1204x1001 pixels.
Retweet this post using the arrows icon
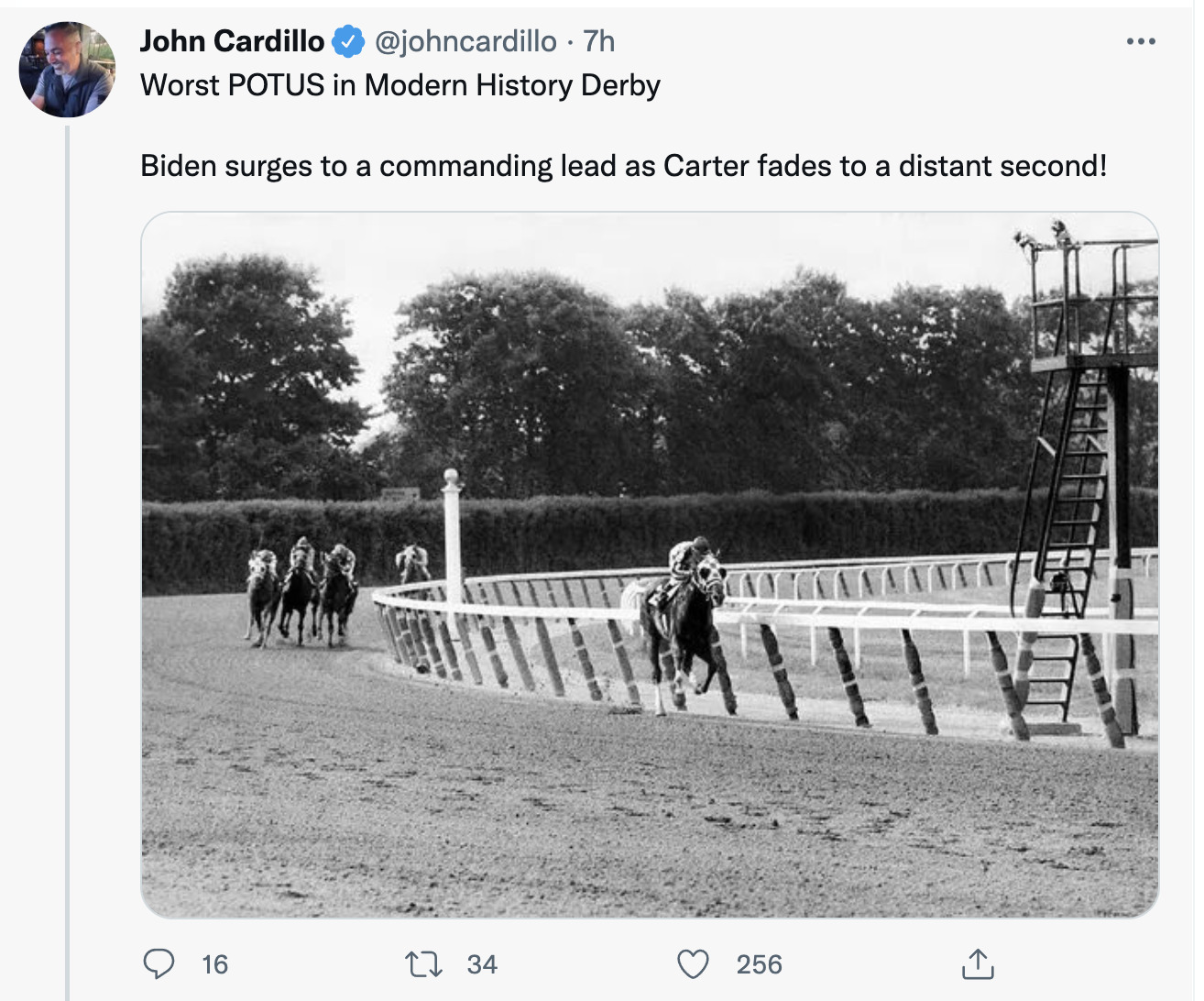(x=423, y=963)
